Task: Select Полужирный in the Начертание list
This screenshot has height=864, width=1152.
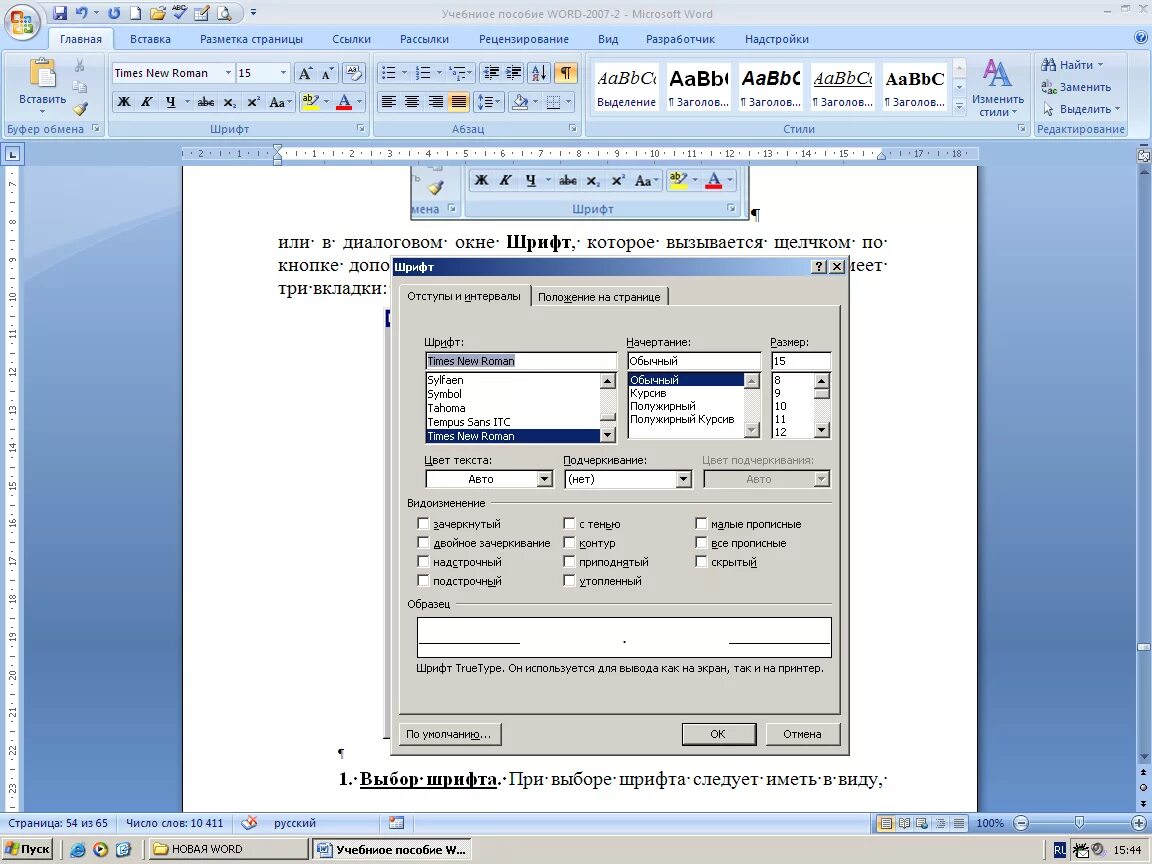Action: [x=686, y=406]
